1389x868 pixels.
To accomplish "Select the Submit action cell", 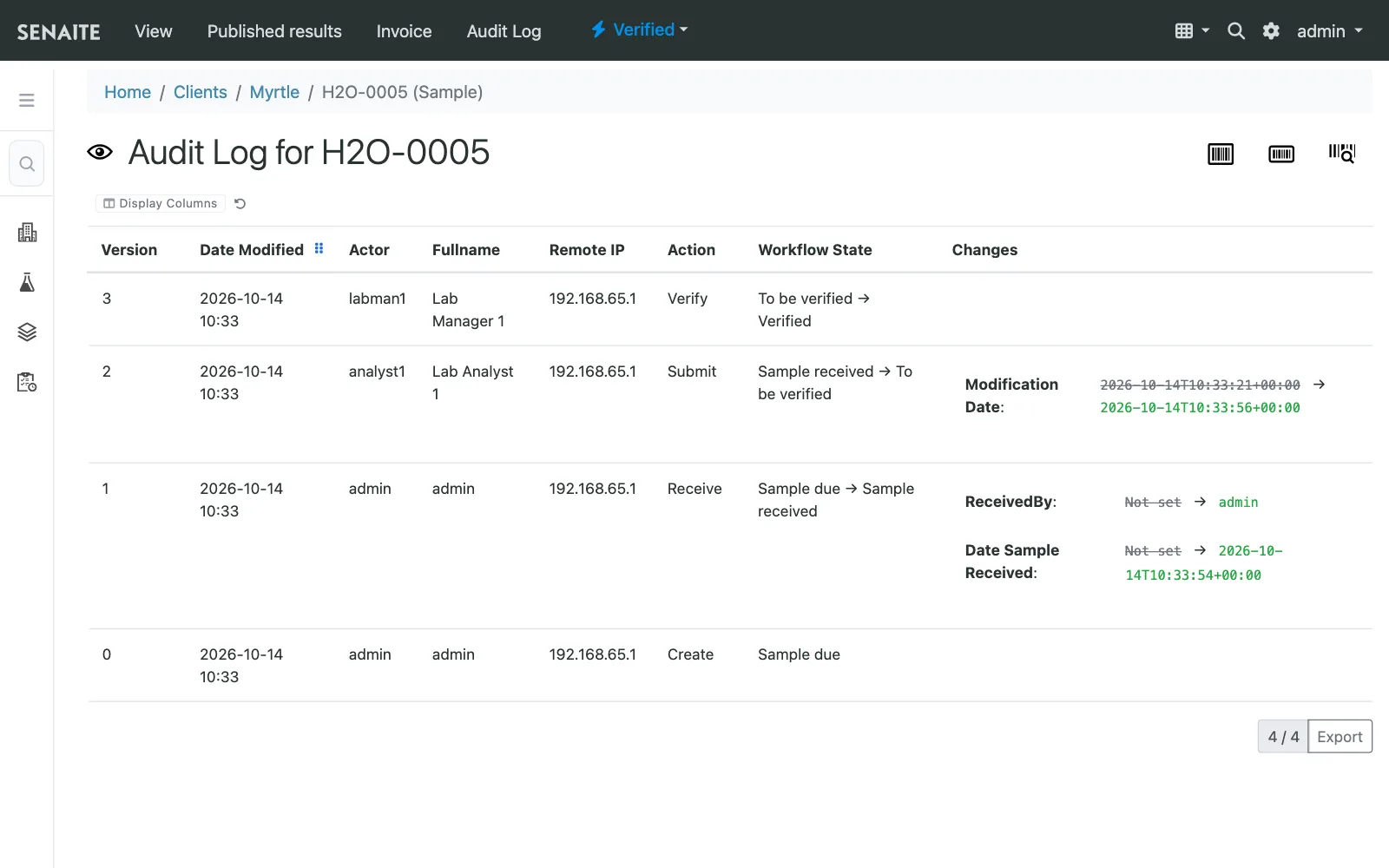I will pos(692,372).
